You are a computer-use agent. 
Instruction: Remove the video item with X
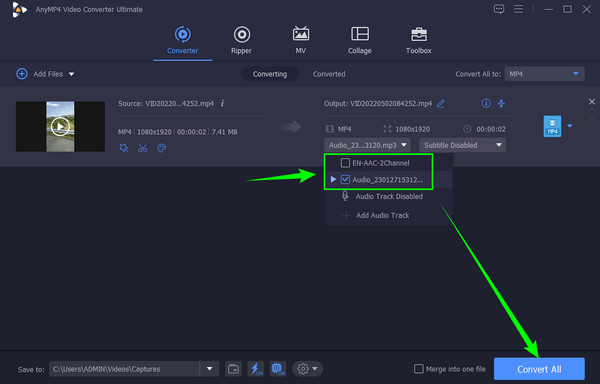click(592, 101)
